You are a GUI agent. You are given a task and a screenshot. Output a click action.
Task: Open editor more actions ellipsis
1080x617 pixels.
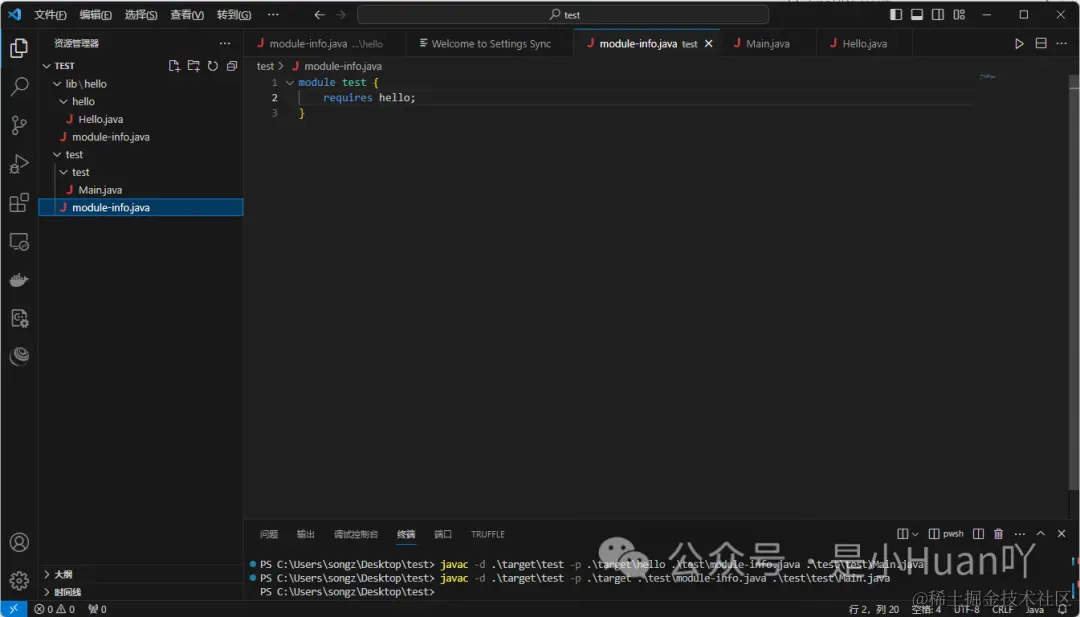tap(1061, 43)
